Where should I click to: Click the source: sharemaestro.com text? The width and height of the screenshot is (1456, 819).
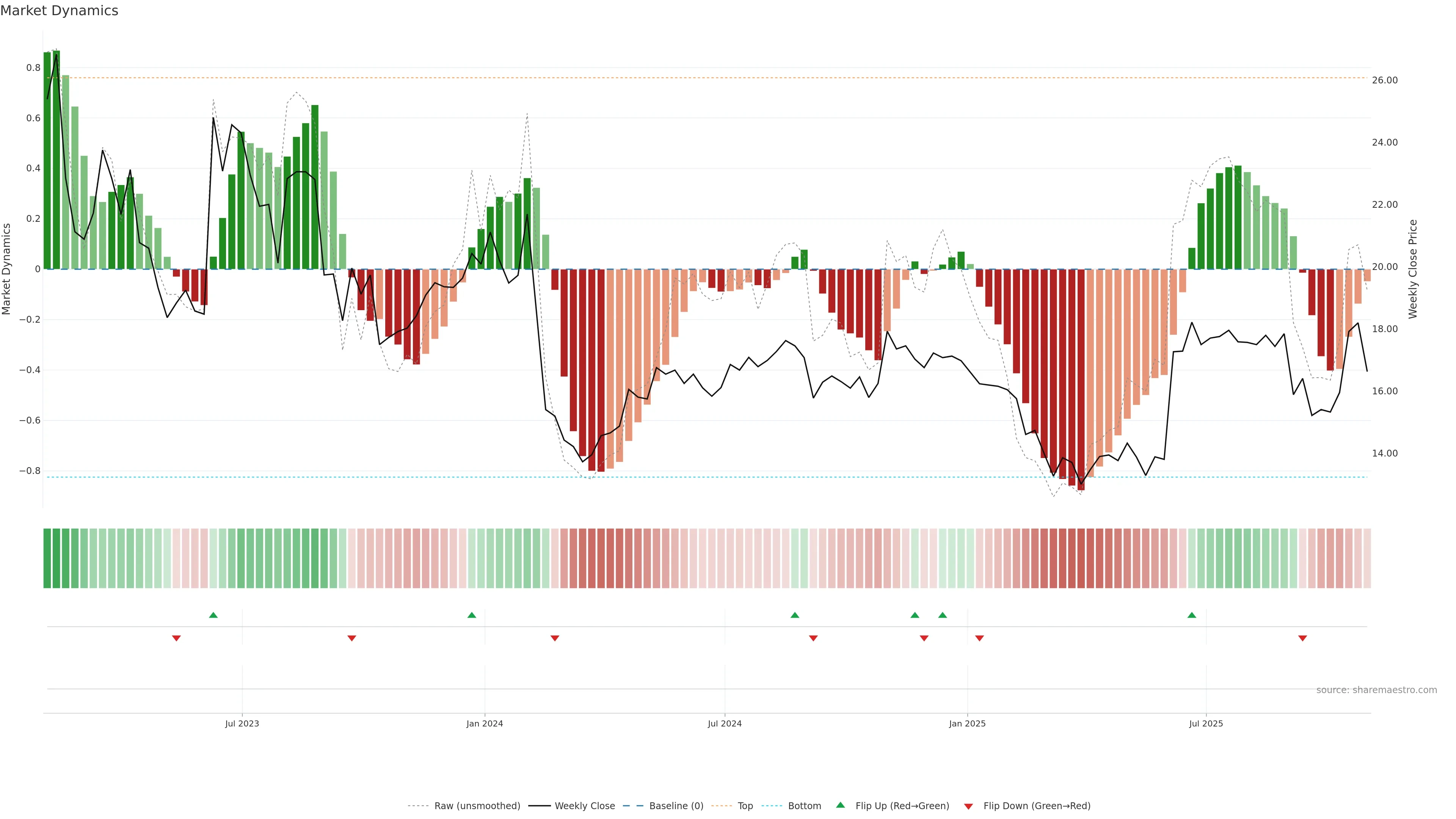[x=1376, y=690]
